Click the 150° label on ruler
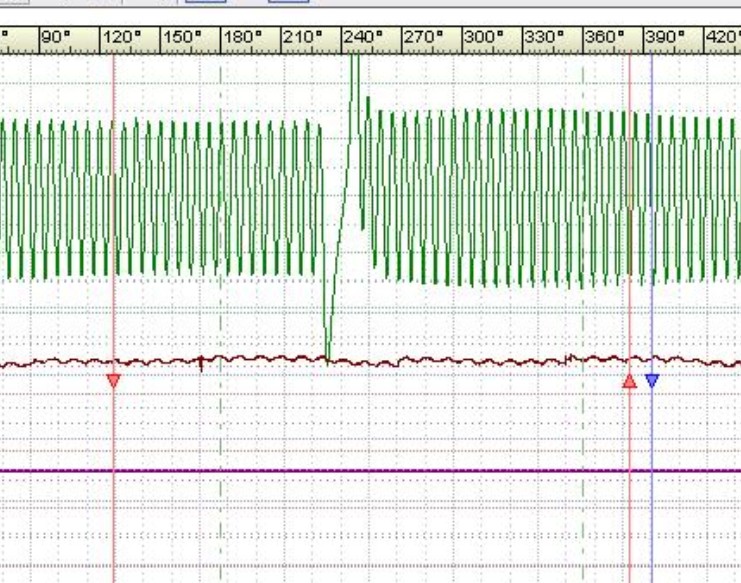The width and height of the screenshot is (741, 583). tap(182, 36)
